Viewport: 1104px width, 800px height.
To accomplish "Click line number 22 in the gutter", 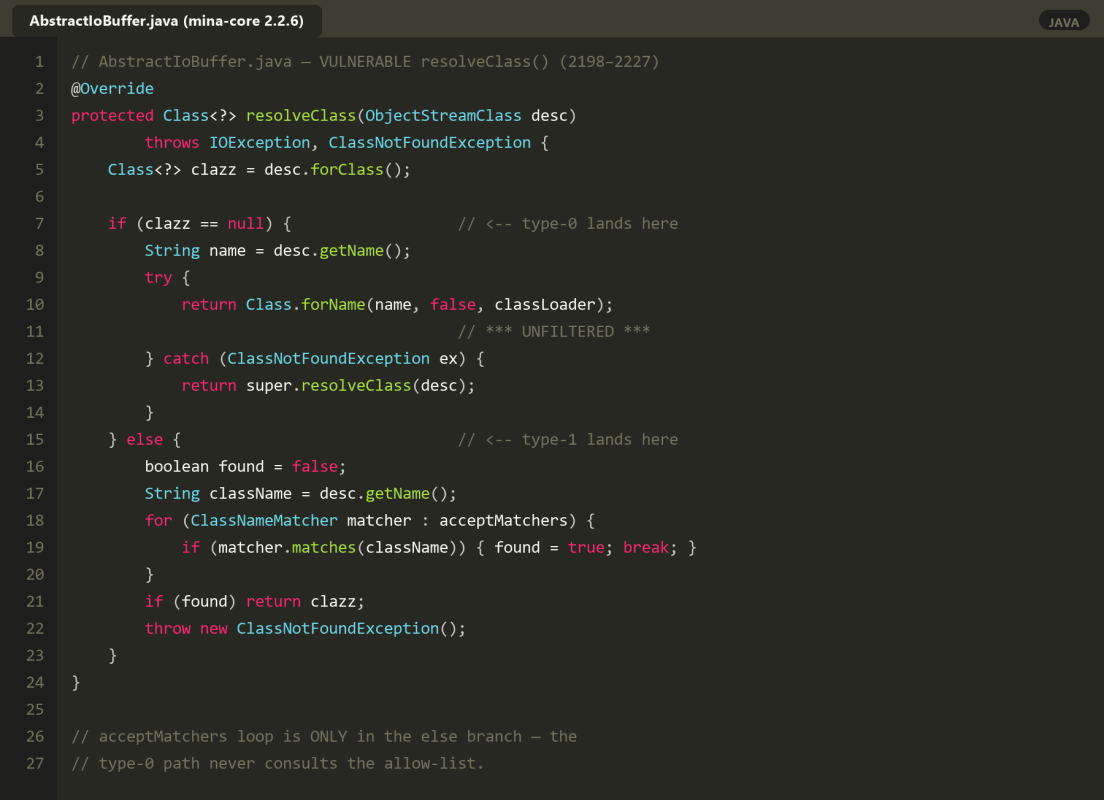I will point(34,629).
